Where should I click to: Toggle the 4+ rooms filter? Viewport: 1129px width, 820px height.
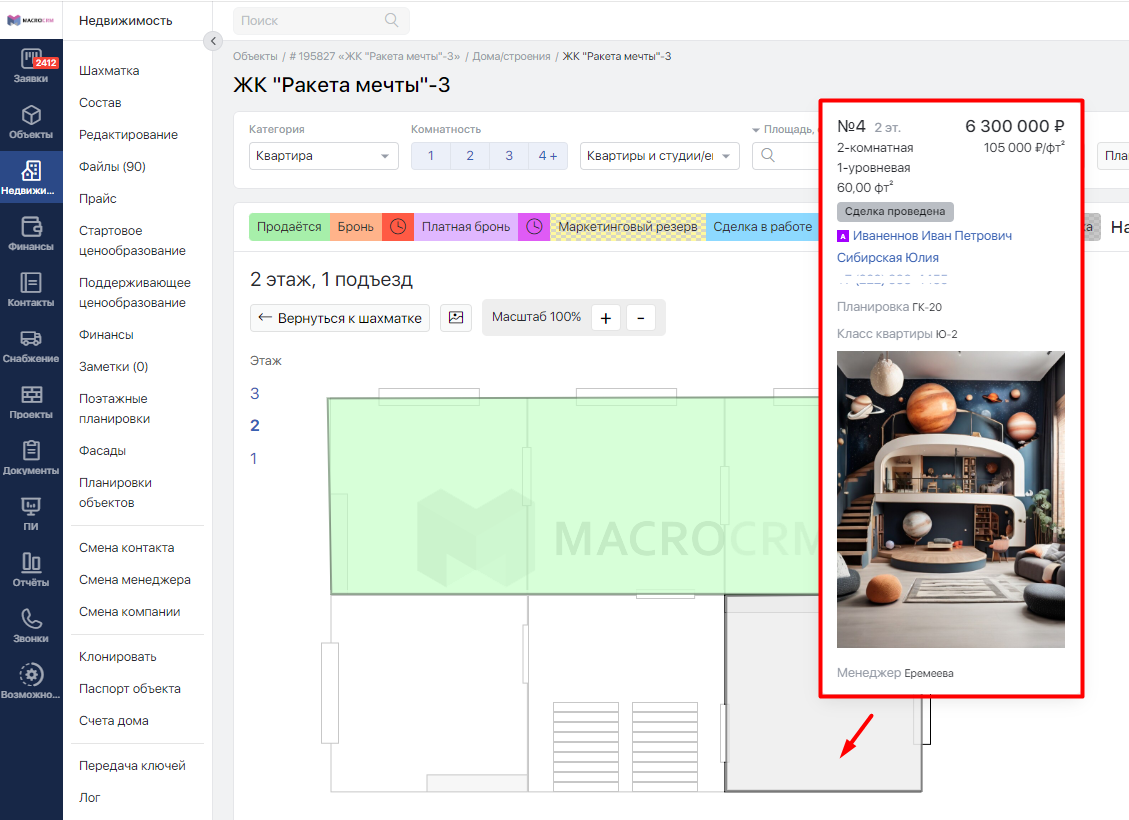coord(548,156)
